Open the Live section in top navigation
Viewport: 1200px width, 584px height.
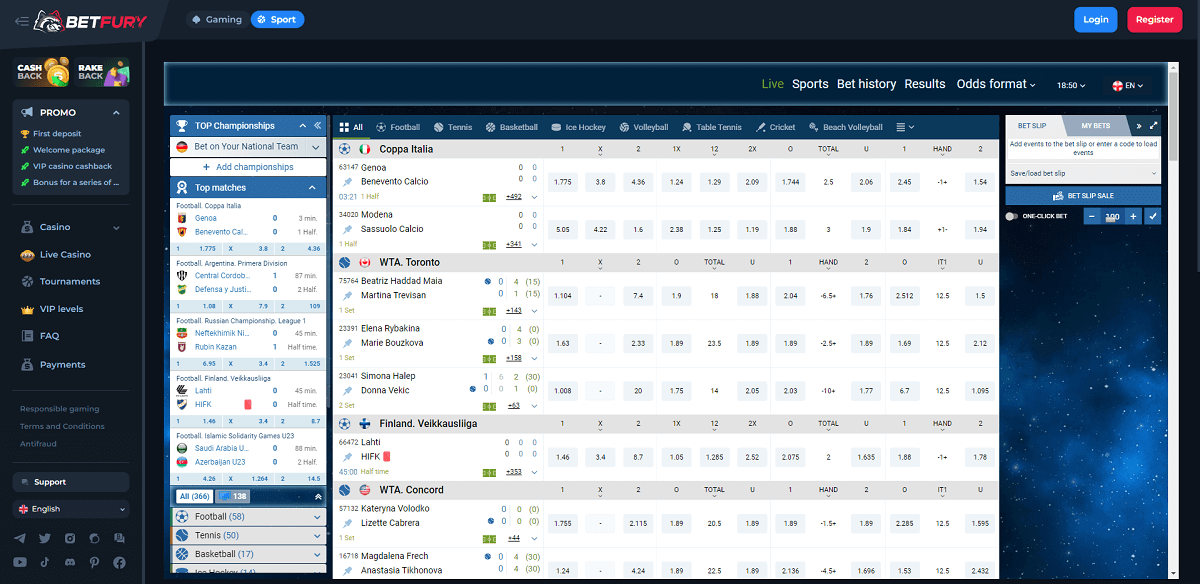773,84
